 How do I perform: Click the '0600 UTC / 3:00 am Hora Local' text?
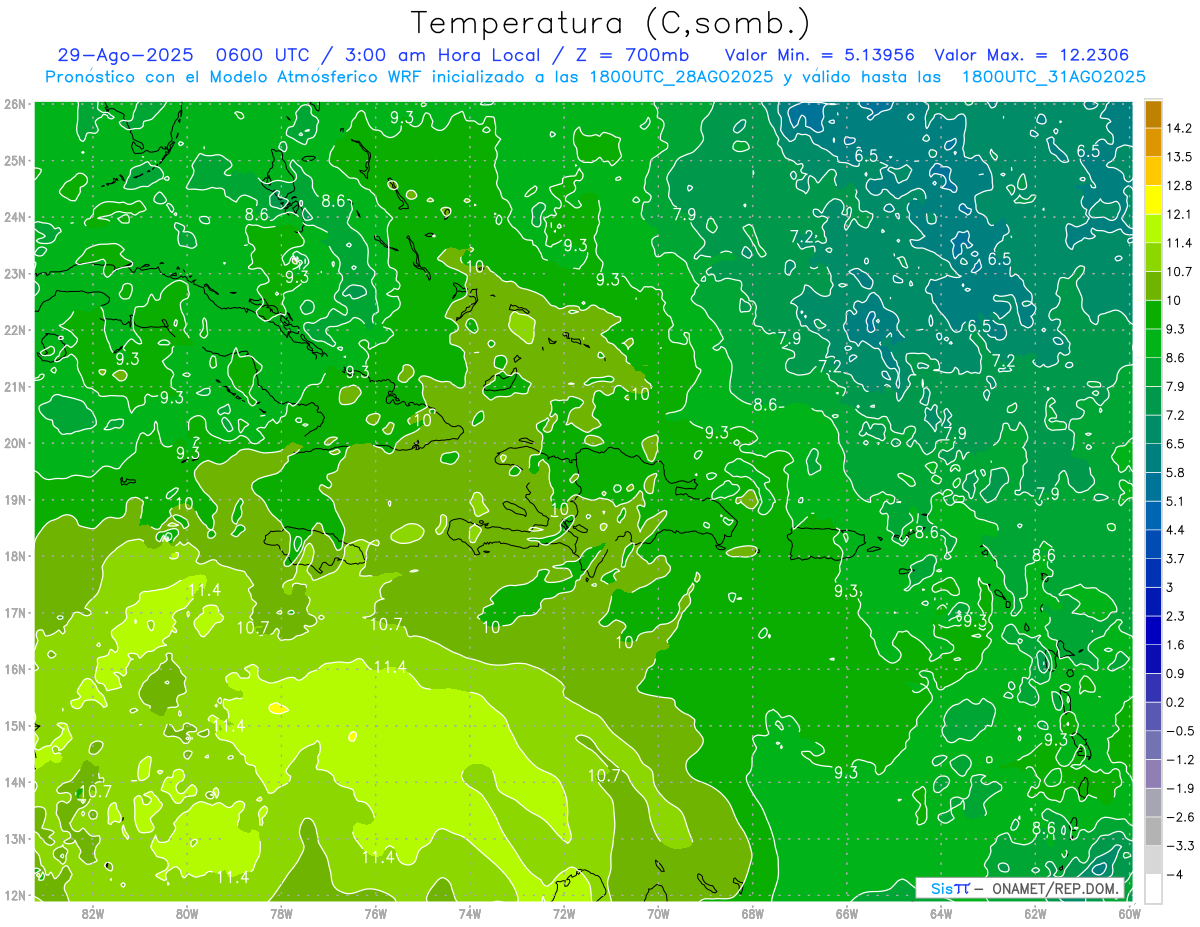click(380, 55)
